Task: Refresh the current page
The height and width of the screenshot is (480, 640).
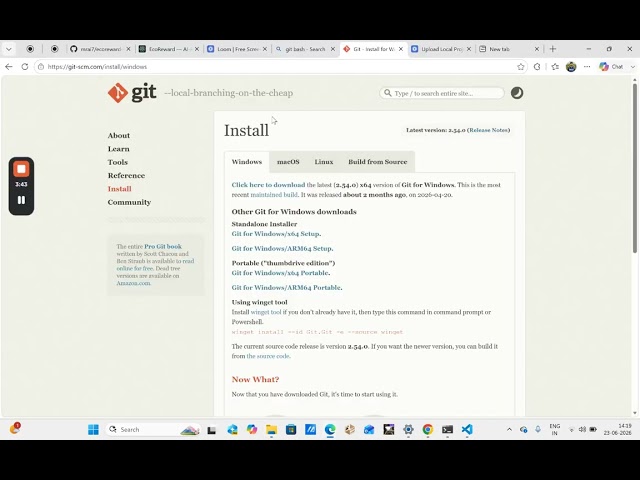Action: tap(24, 67)
